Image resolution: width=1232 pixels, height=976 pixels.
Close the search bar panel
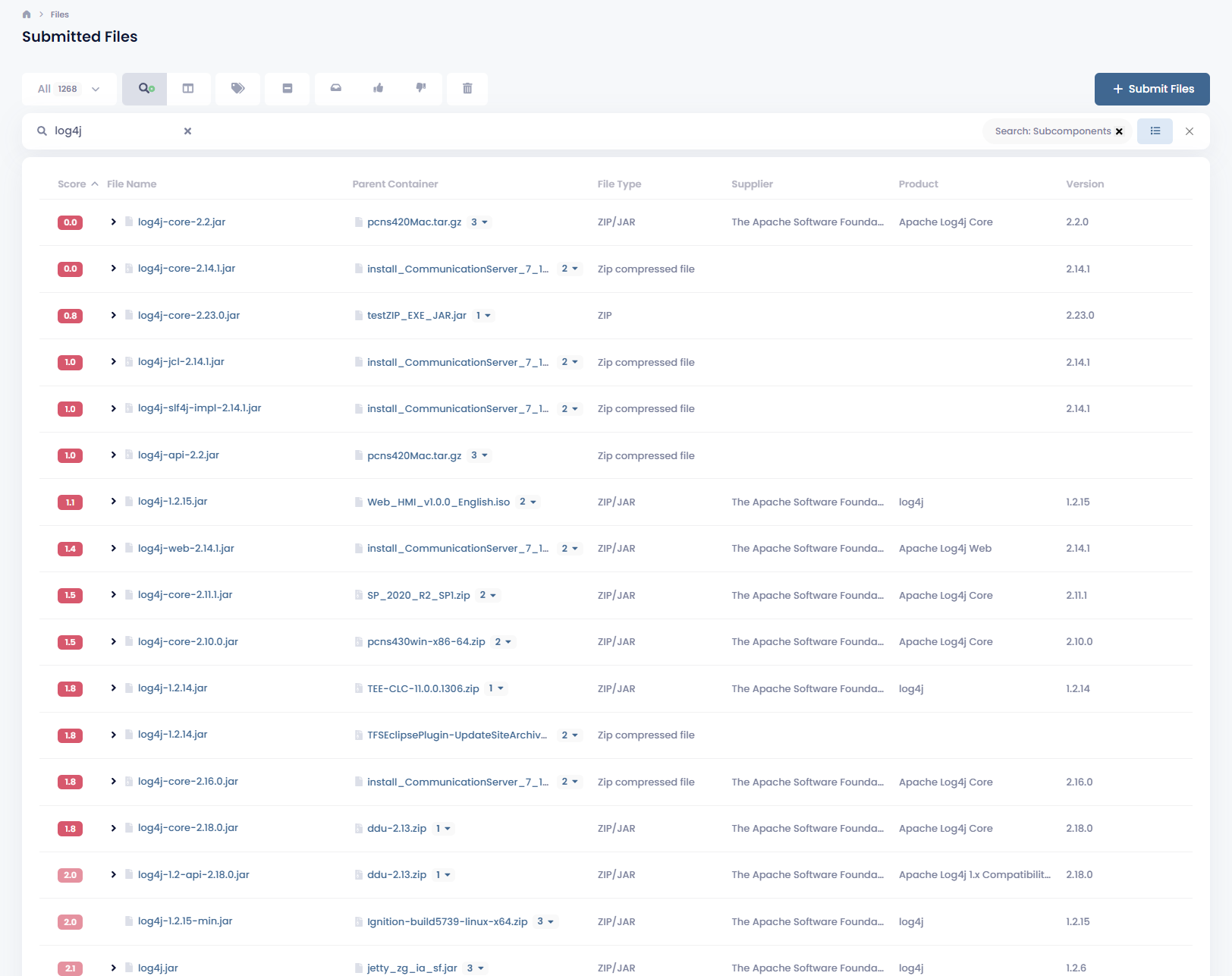pyautogui.click(x=1190, y=131)
